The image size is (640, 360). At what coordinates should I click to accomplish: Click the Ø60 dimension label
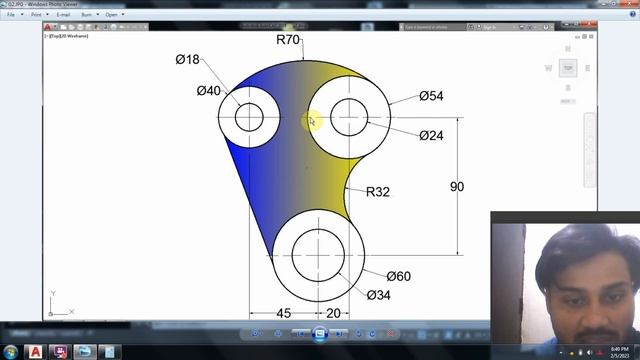398,276
